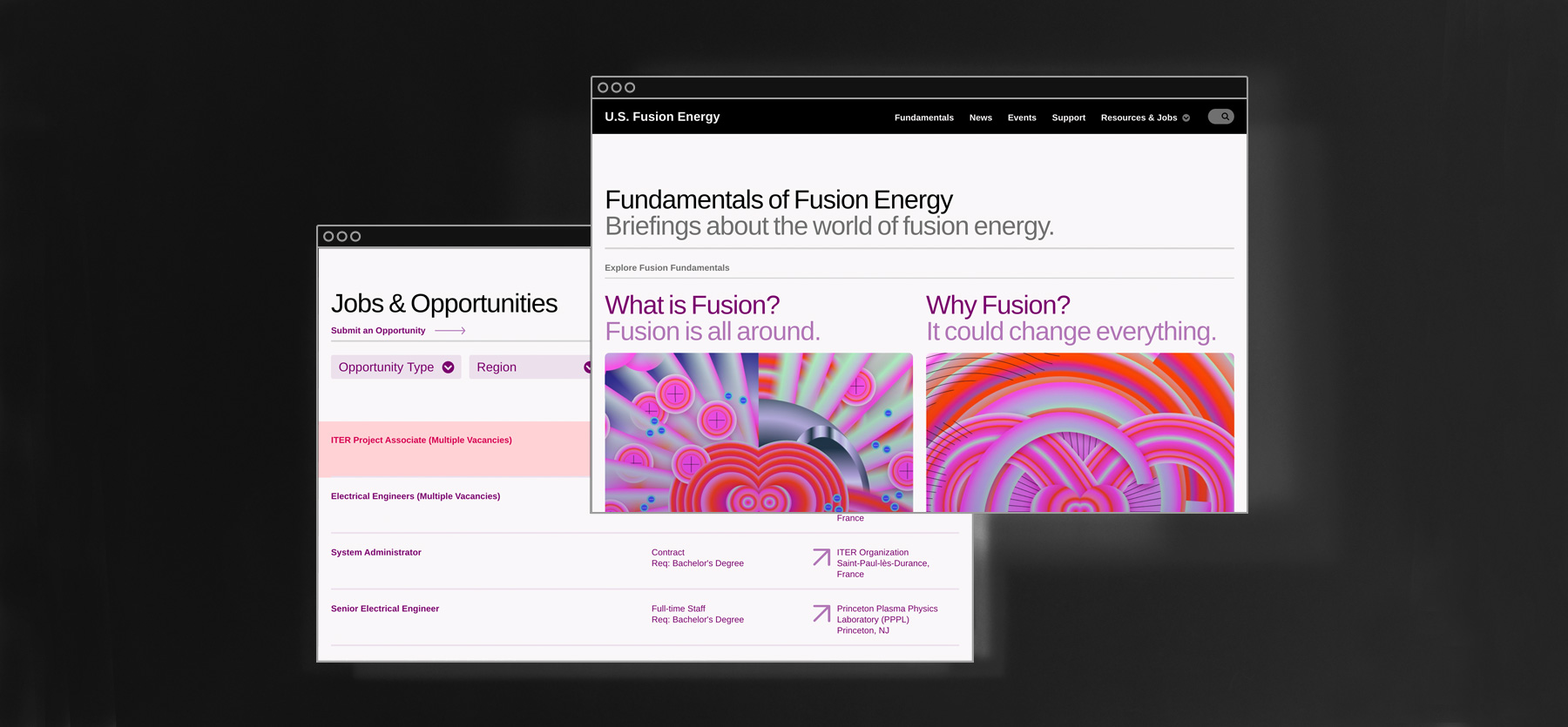Go to the News page
The height and width of the screenshot is (727, 1568).
tap(980, 118)
